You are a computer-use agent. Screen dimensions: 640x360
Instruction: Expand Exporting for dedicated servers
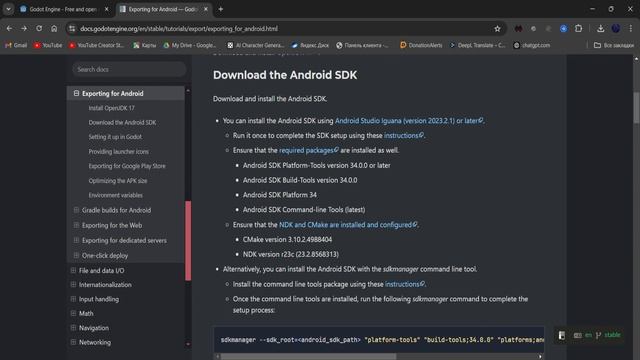coord(76,240)
